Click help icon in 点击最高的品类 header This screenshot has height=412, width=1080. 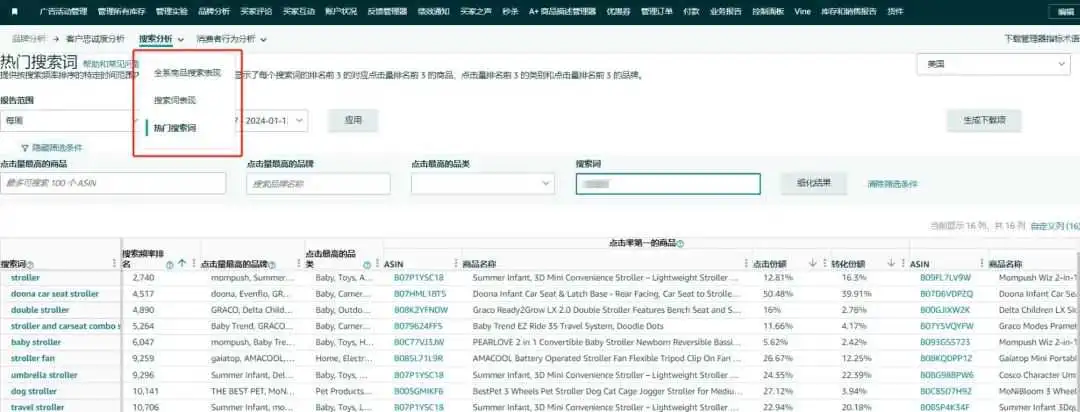coord(367,264)
